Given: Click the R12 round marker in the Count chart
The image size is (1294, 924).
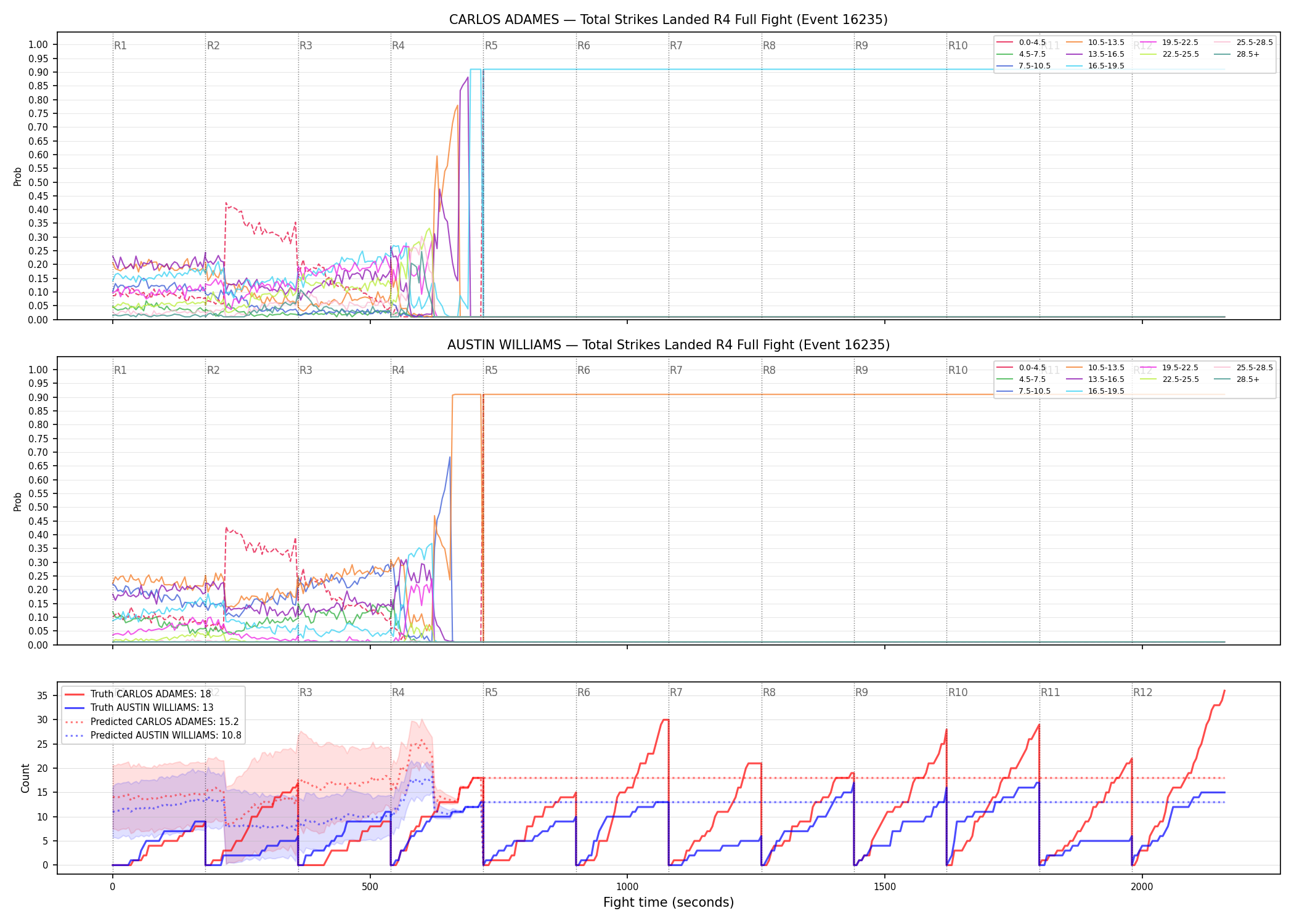Looking at the screenshot, I should [x=1142, y=692].
